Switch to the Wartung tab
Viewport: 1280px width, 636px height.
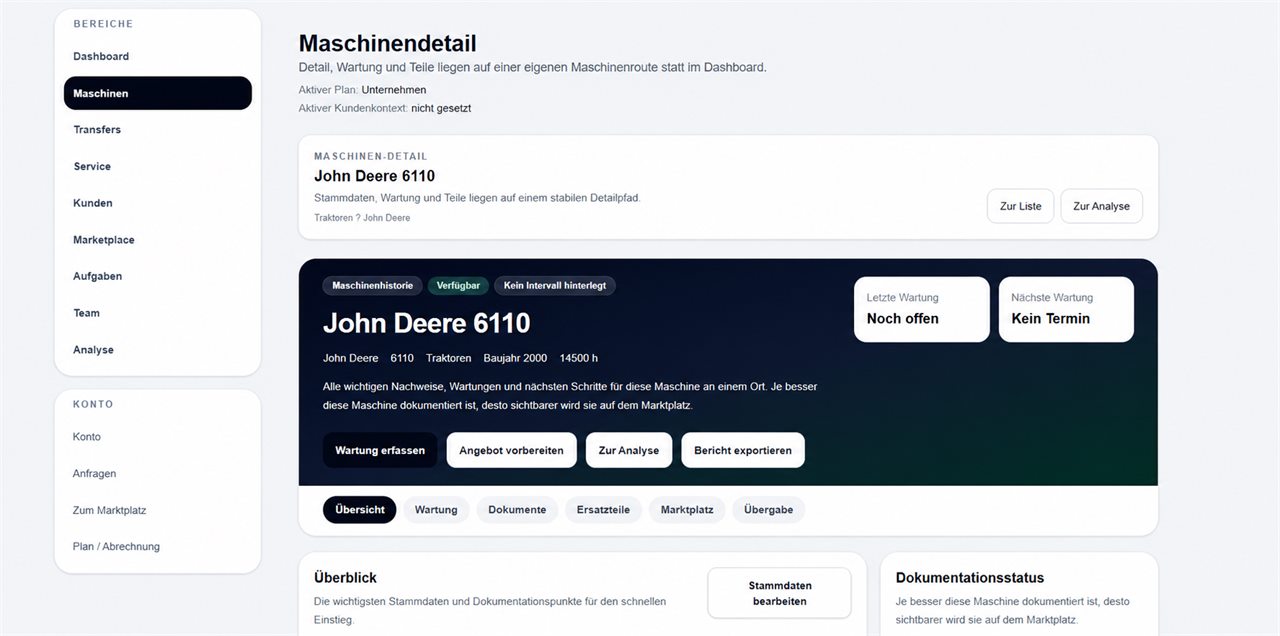point(436,510)
